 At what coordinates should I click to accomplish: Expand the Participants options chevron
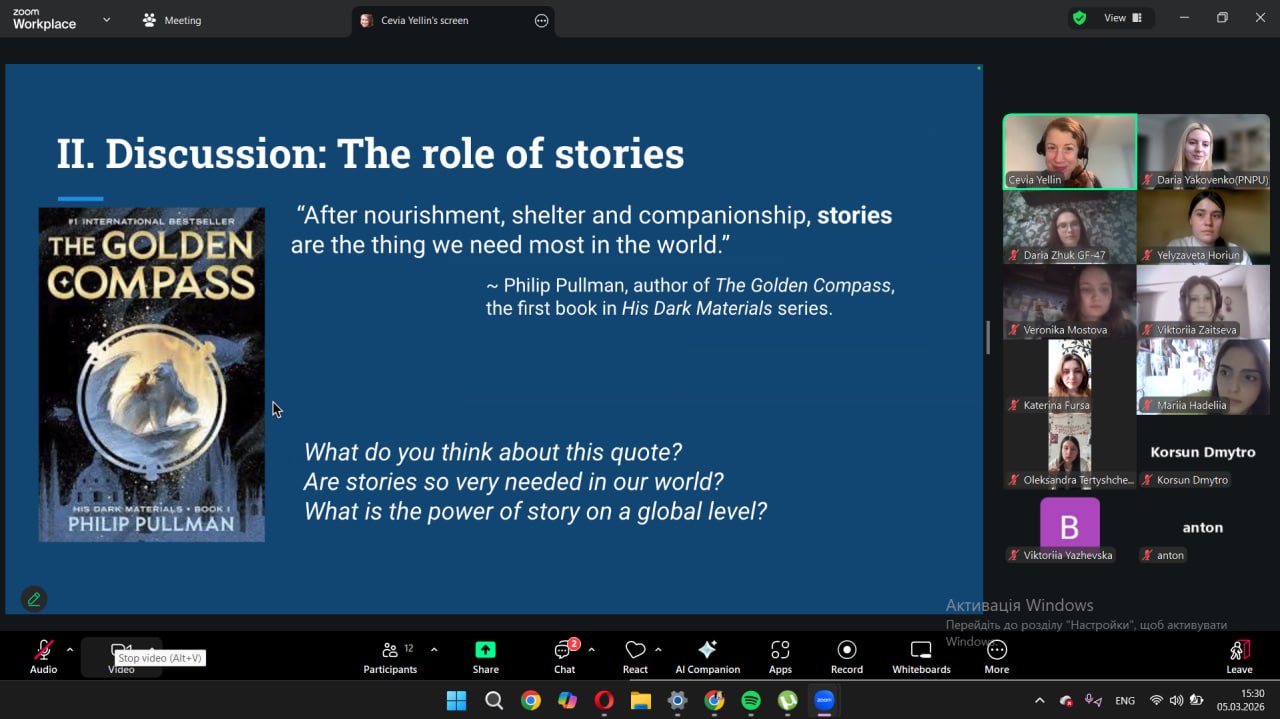click(x=434, y=650)
